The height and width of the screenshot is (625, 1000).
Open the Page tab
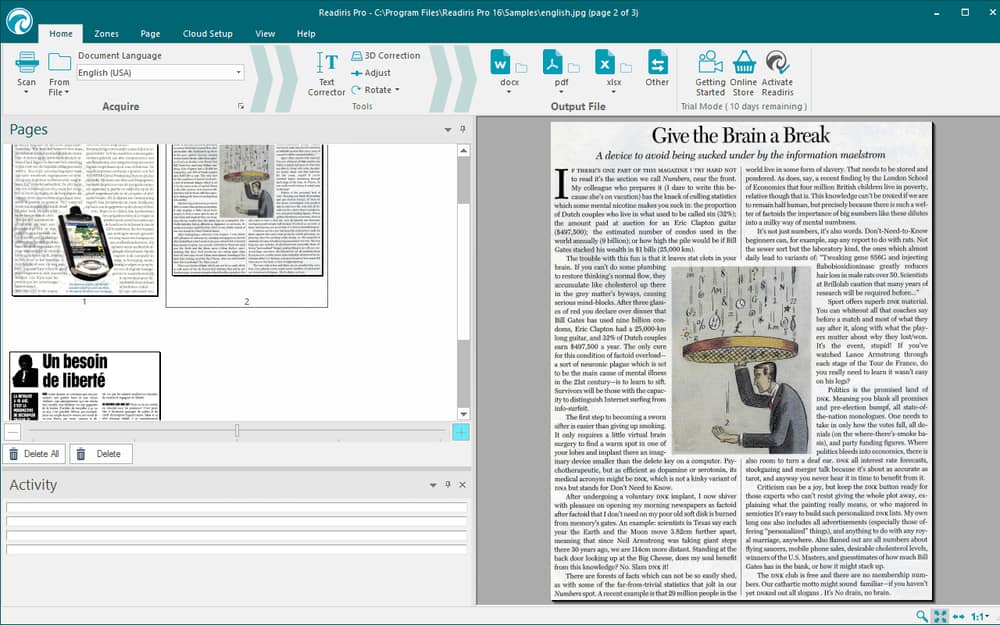[x=151, y=34]
